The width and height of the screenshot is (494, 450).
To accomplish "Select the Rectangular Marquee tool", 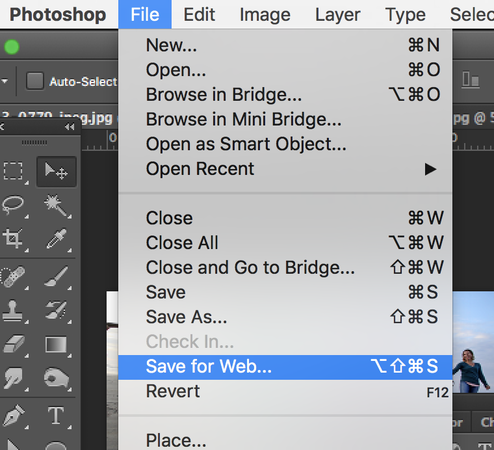I will pos(13,171).
